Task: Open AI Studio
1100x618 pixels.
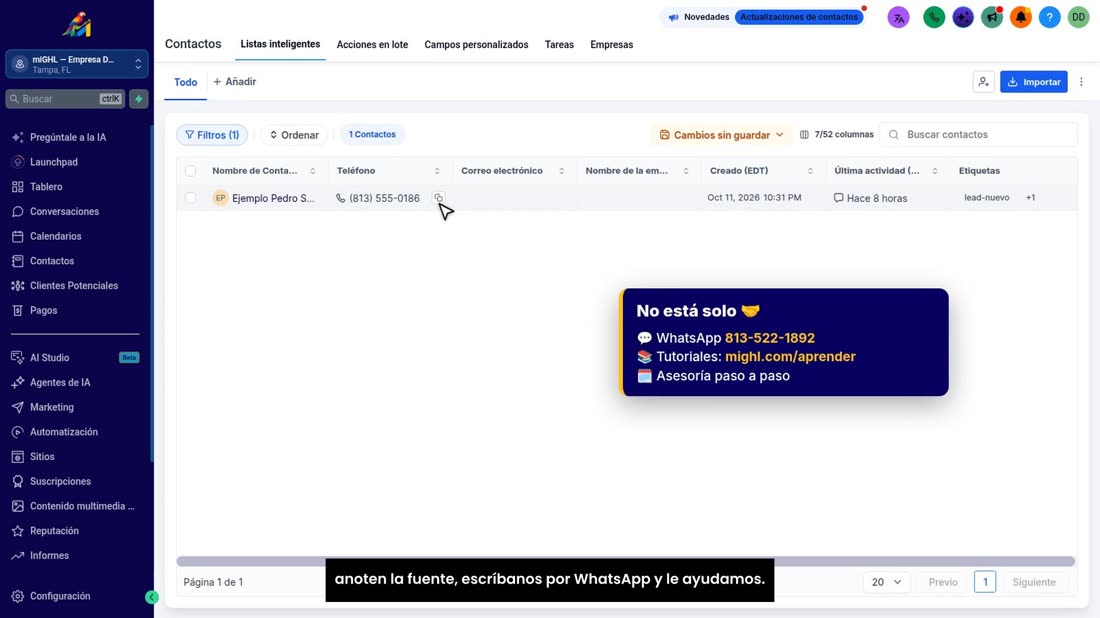Action: (x=49, y=358)
